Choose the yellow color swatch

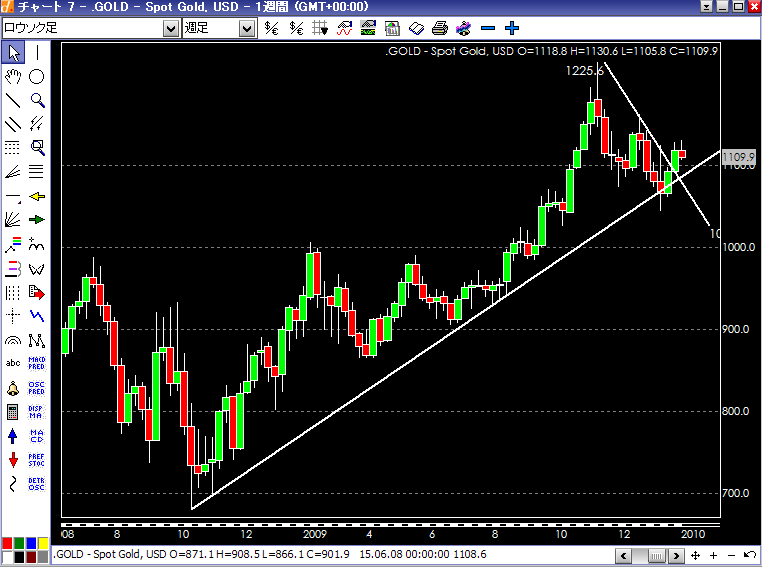tap(41, 543)
